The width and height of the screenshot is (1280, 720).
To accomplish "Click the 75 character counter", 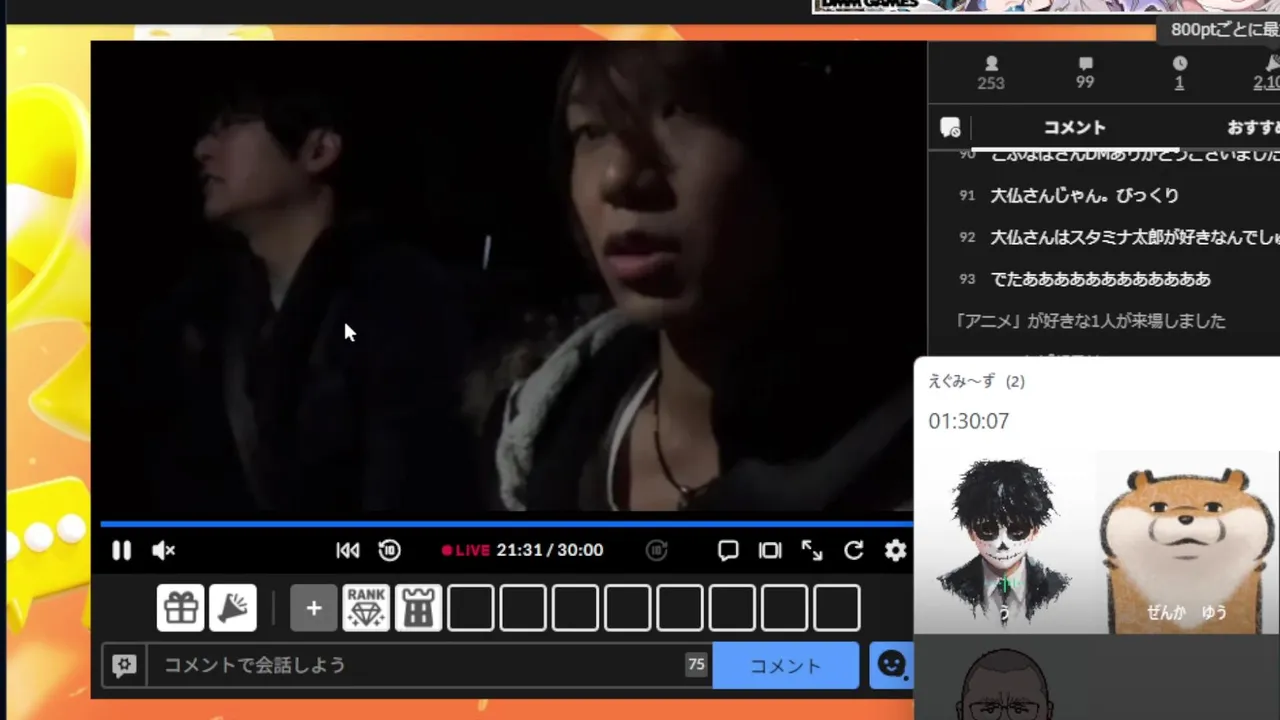I will [696, 664].
